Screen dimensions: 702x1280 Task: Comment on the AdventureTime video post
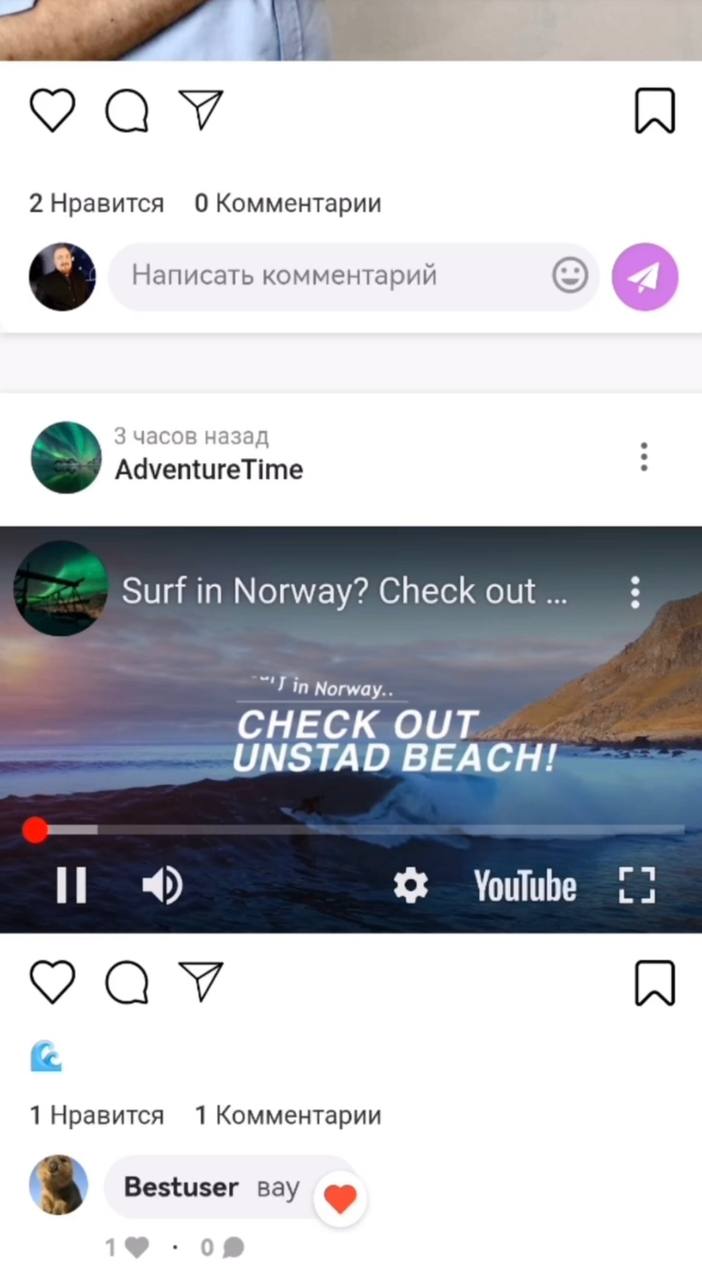pyautogui.click(x=127, y=982)
